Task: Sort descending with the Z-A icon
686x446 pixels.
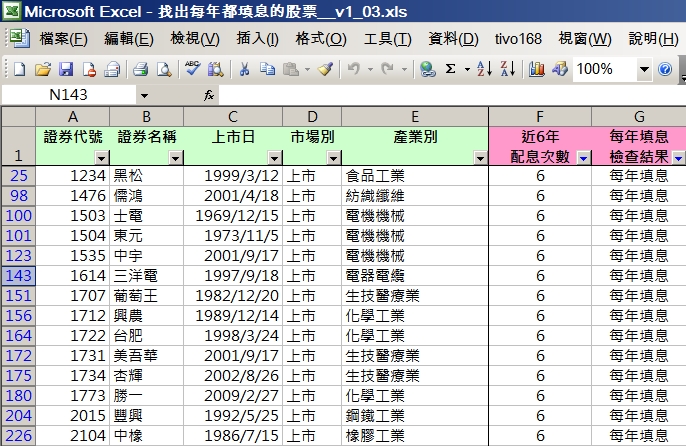Action: coord(508,69)
